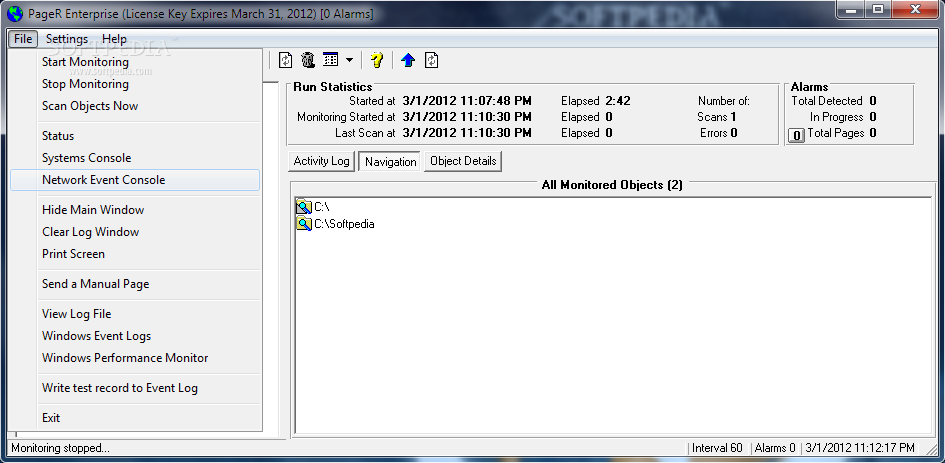
Task: Click the yellow question mark help icon
Action: pos(377,60)
